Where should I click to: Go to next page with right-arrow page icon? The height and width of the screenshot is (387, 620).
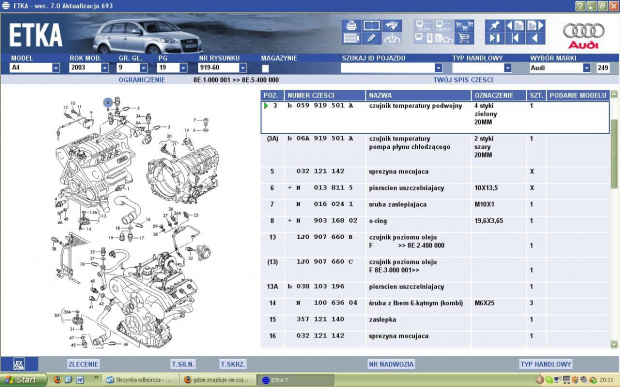coord(536,26)
